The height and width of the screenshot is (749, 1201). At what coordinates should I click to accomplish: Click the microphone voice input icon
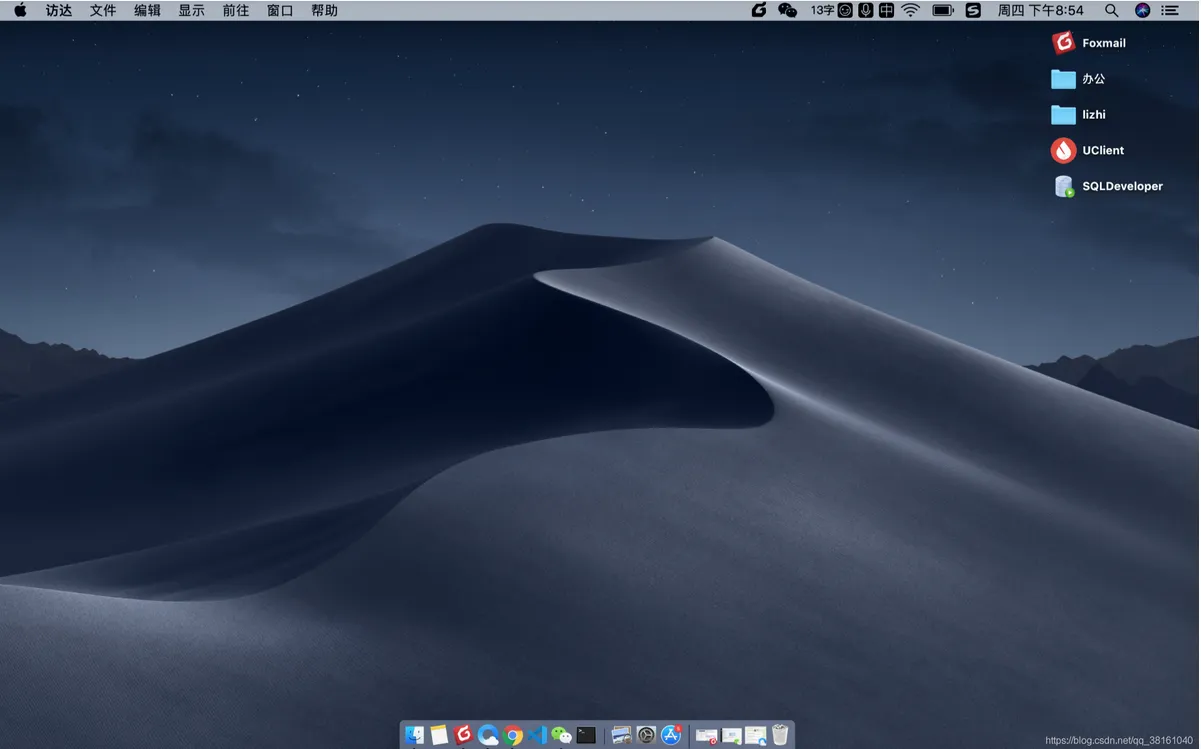pos(865,10)
